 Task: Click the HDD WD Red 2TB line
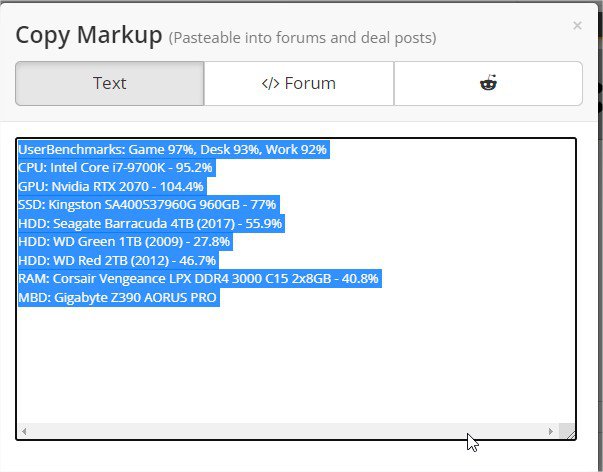tap(117, 260)
